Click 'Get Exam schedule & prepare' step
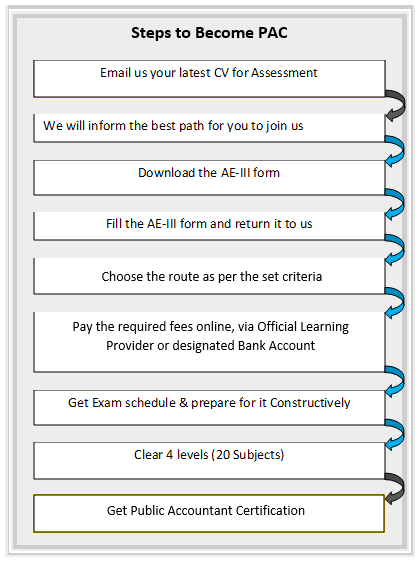The height and width of the screenshot is (562, 420). 209,408
